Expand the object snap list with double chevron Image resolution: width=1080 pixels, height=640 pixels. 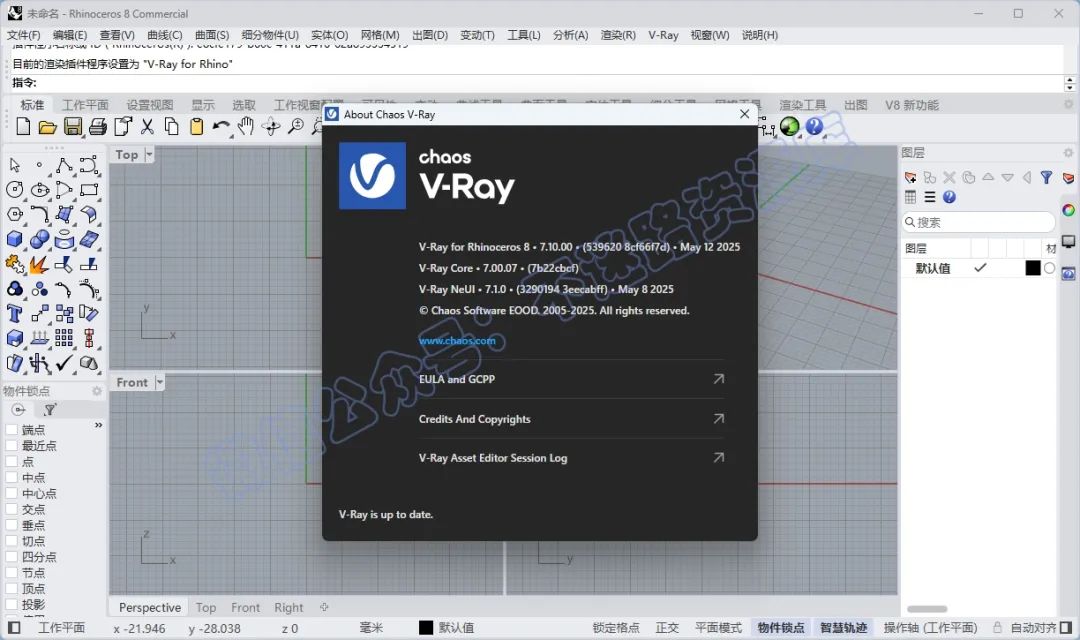pyautogui.click(x=98, y=425)
